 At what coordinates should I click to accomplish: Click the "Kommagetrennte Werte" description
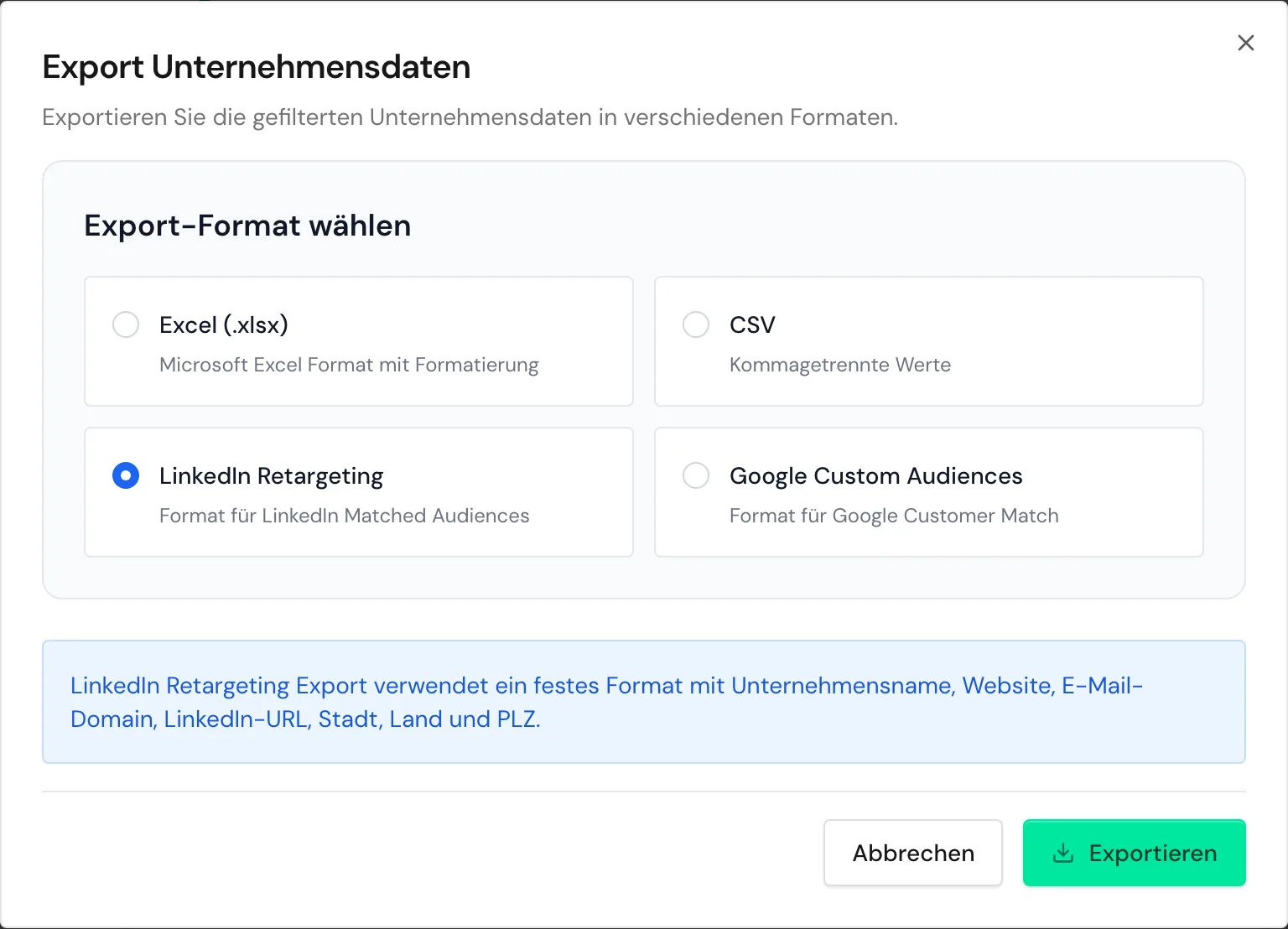[840, 365]
